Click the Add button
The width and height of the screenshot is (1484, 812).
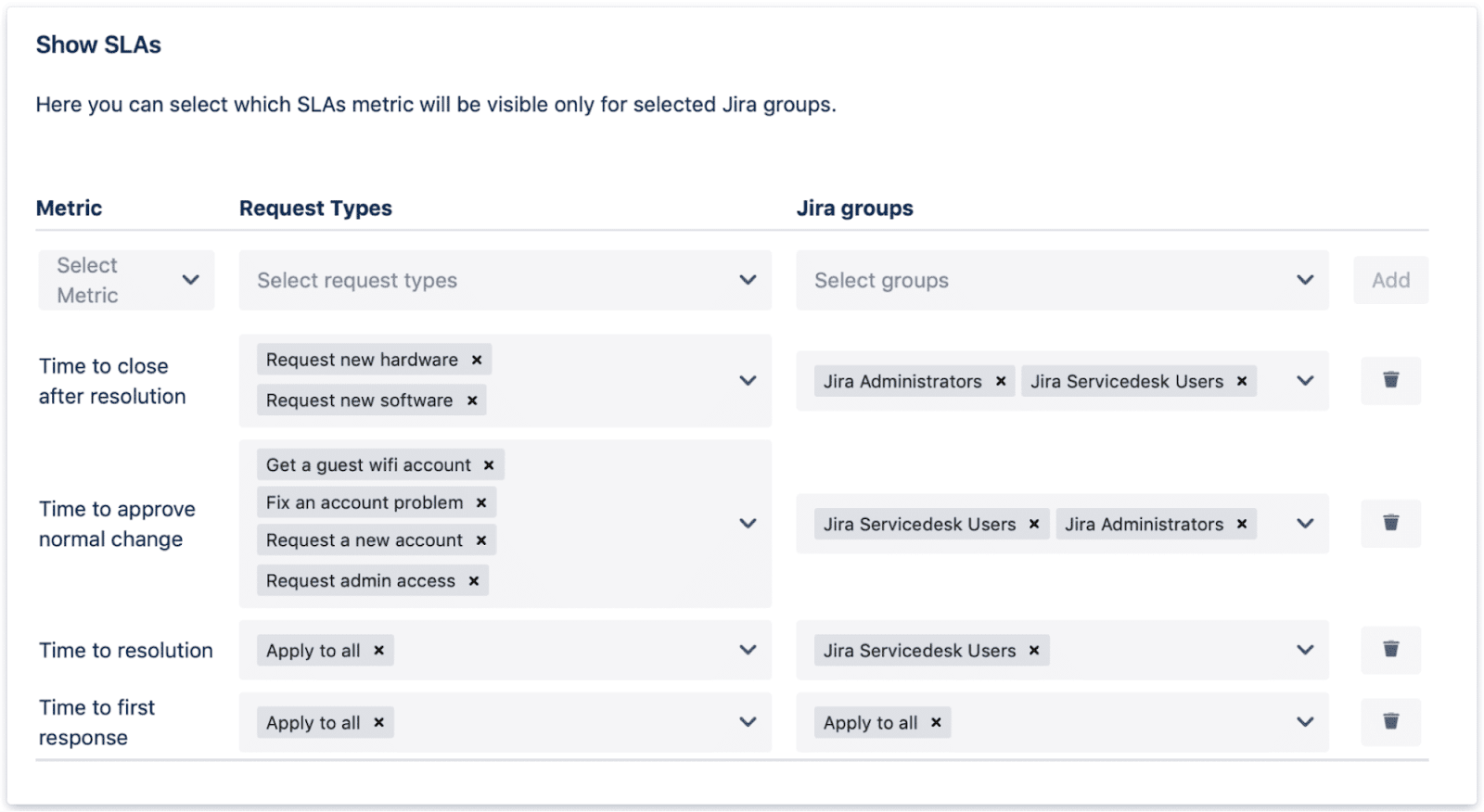pos(1390,280)
